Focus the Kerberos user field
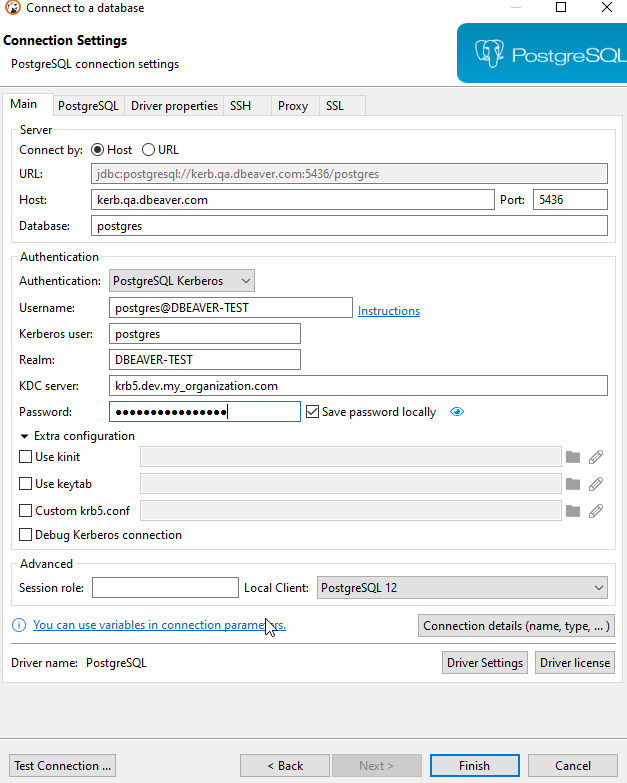Viewport: 627px width, 783px height. click(x=205, y=334)
